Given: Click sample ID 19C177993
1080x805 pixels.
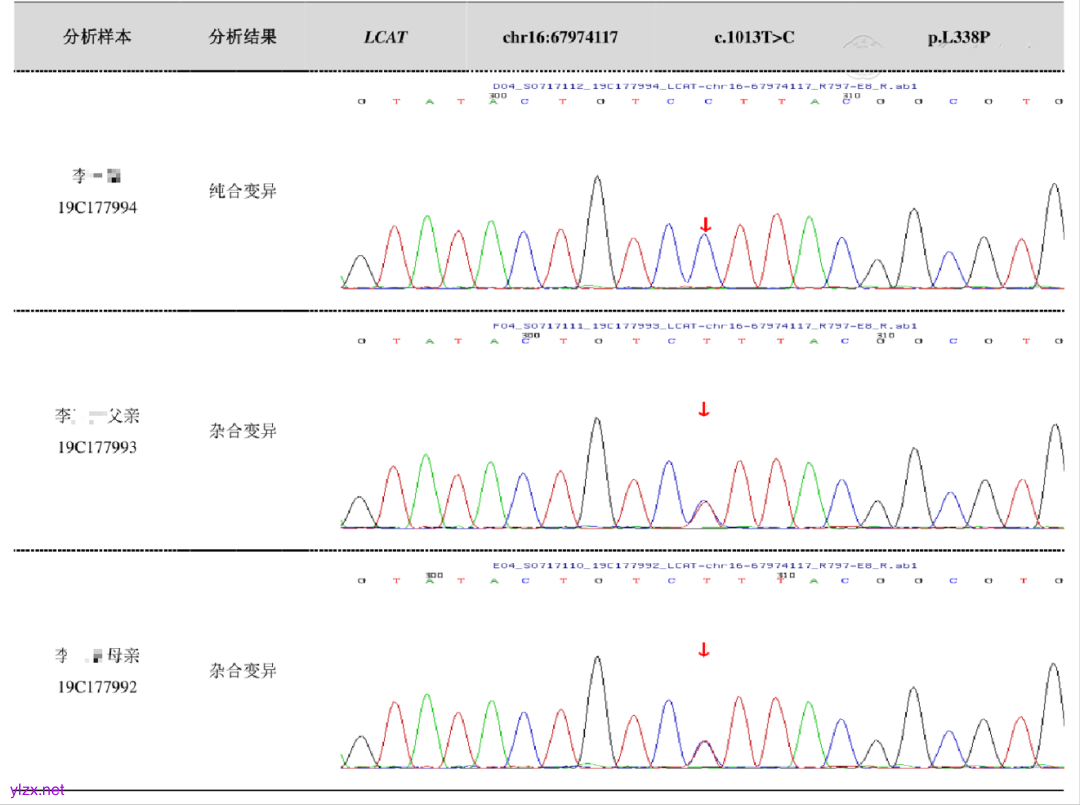Looking at the screenshot, I should [x=97, y=447].
